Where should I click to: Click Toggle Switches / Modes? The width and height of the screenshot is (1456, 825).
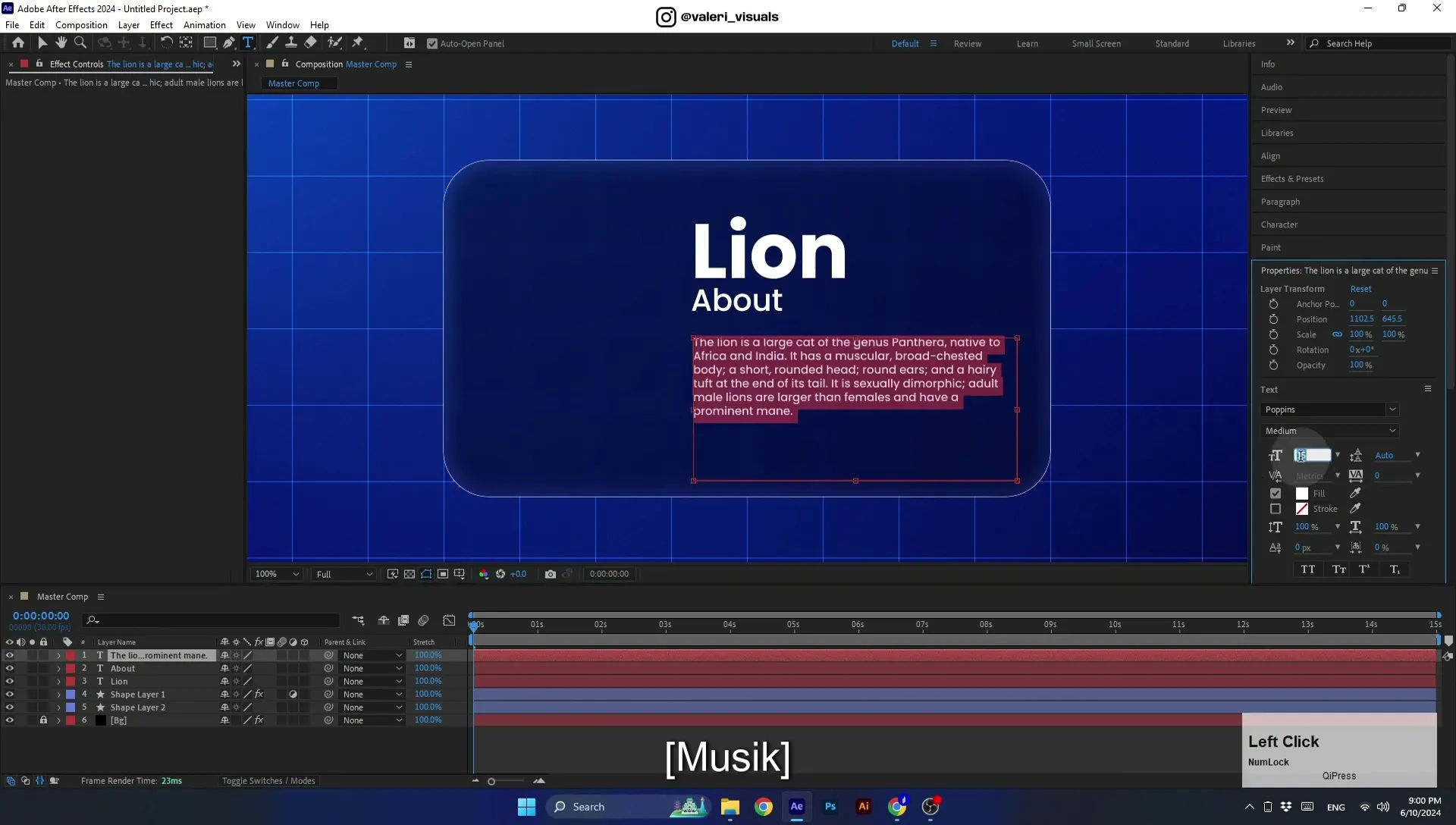[x=268, y=781]
